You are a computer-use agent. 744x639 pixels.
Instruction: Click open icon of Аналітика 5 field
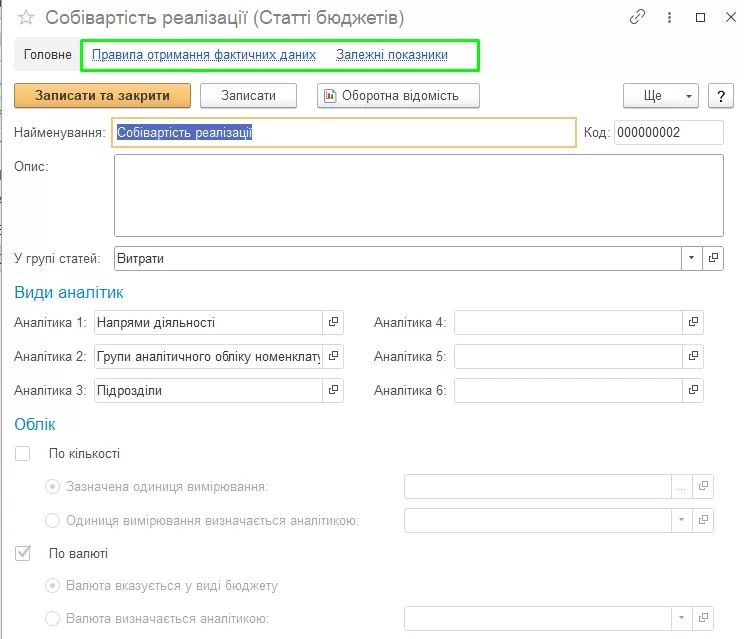(693, 356)
